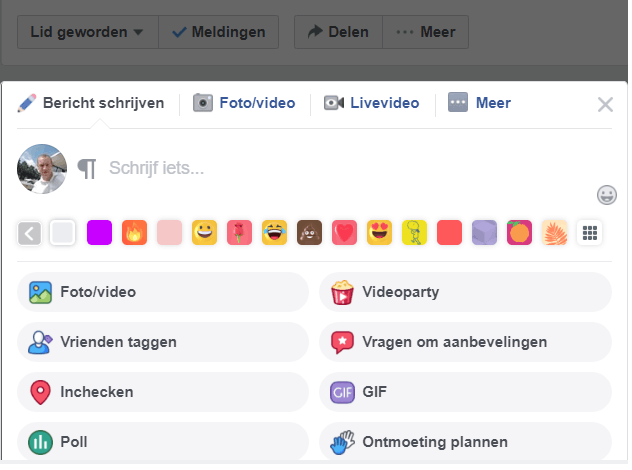Pick the poop emoji background

tap(309, 233)
